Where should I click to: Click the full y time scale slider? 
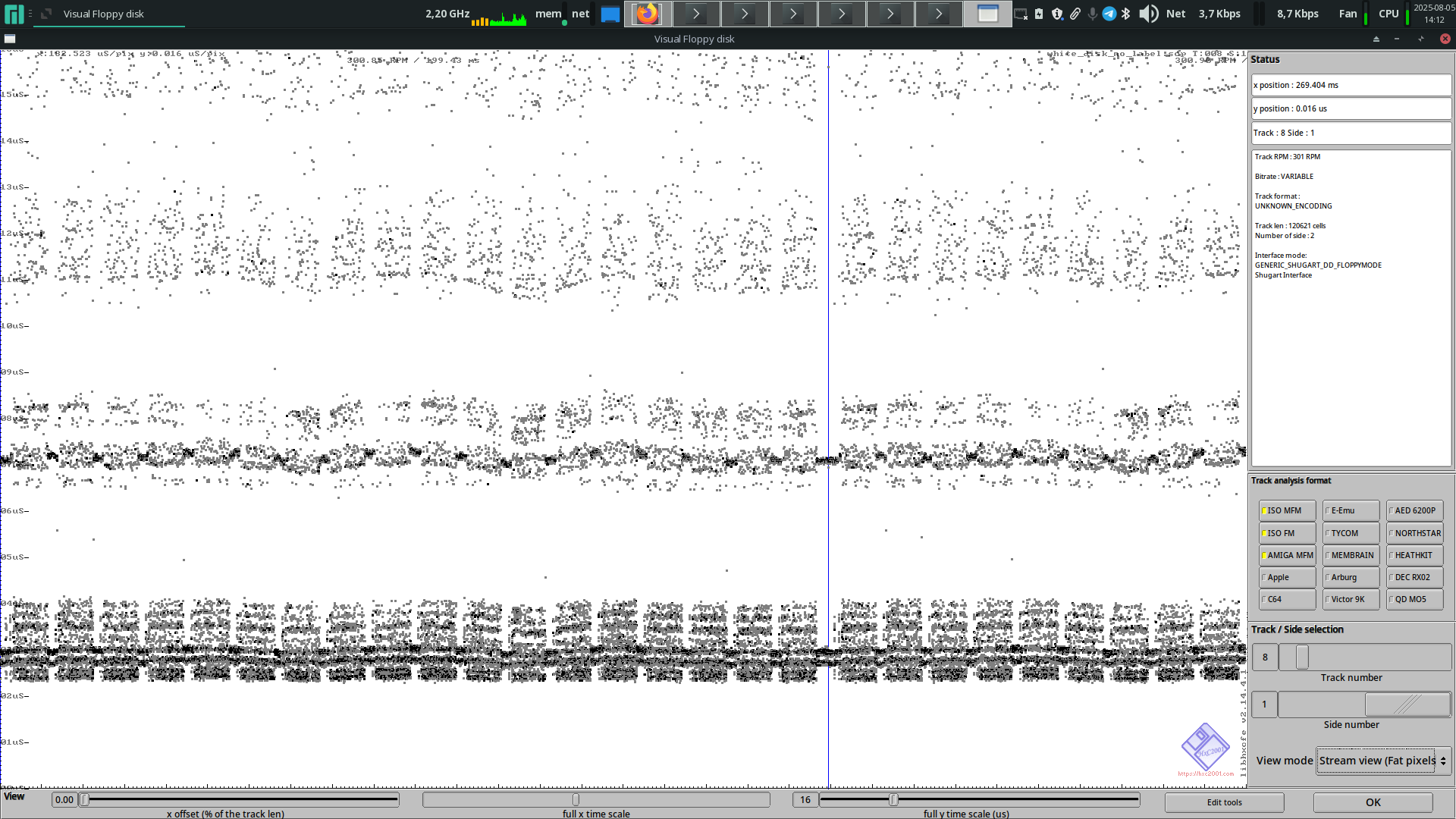click(x=979, y=799)
